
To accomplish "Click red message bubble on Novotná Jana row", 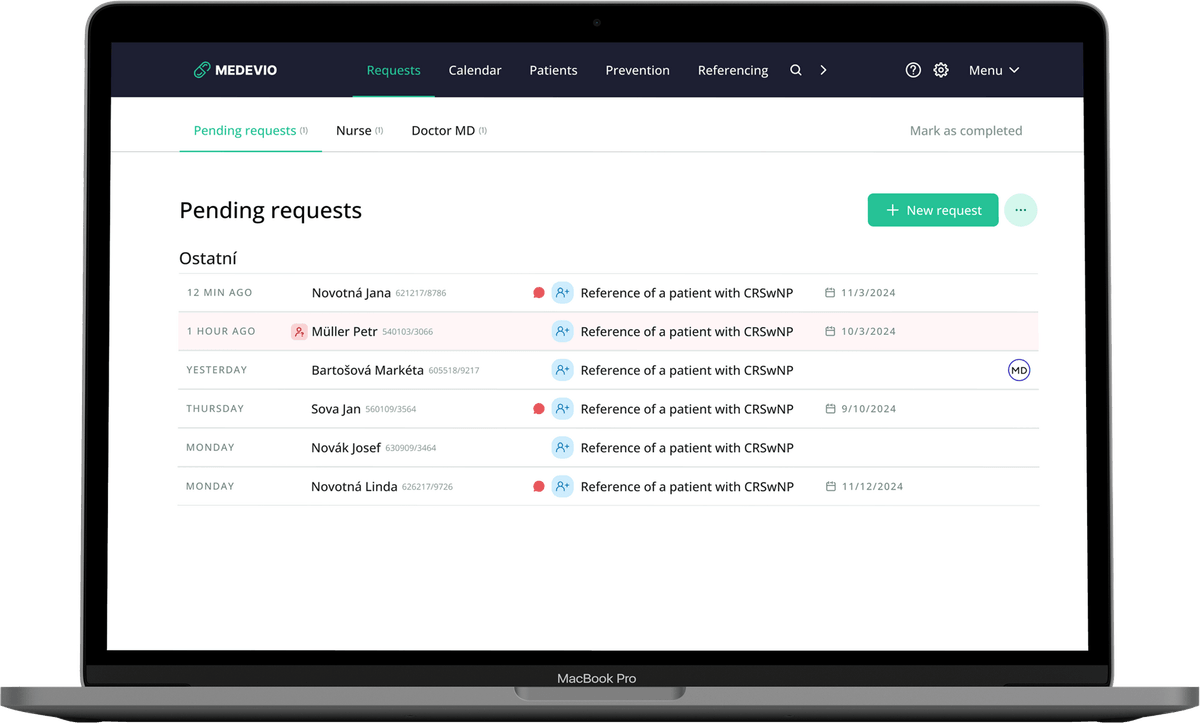I will click(539, 293).
